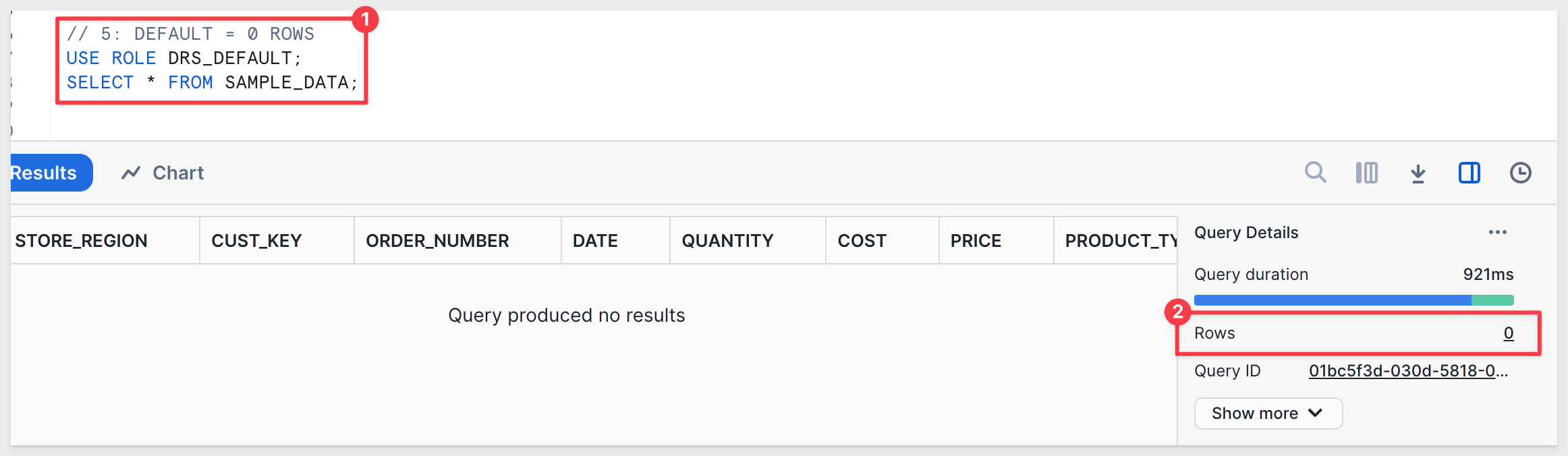
Task: Open the query history clock icon
Action: coord(1520,173)
